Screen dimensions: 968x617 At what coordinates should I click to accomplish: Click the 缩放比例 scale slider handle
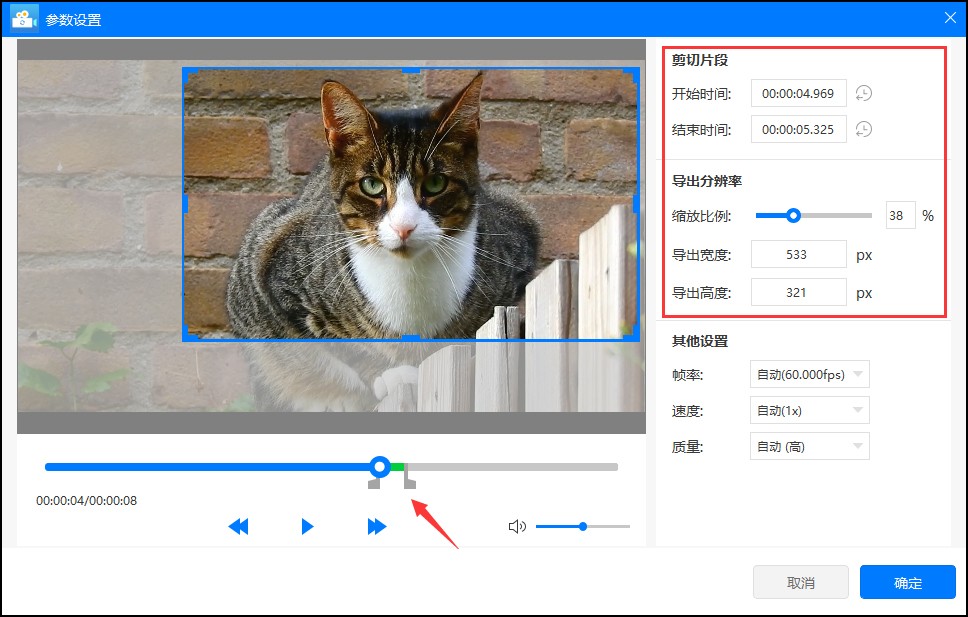click(x=794, y=215)
